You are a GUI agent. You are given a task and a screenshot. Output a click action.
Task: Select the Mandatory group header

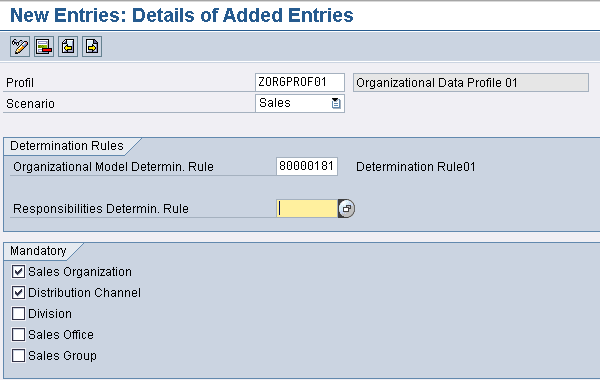coord(38,251)
